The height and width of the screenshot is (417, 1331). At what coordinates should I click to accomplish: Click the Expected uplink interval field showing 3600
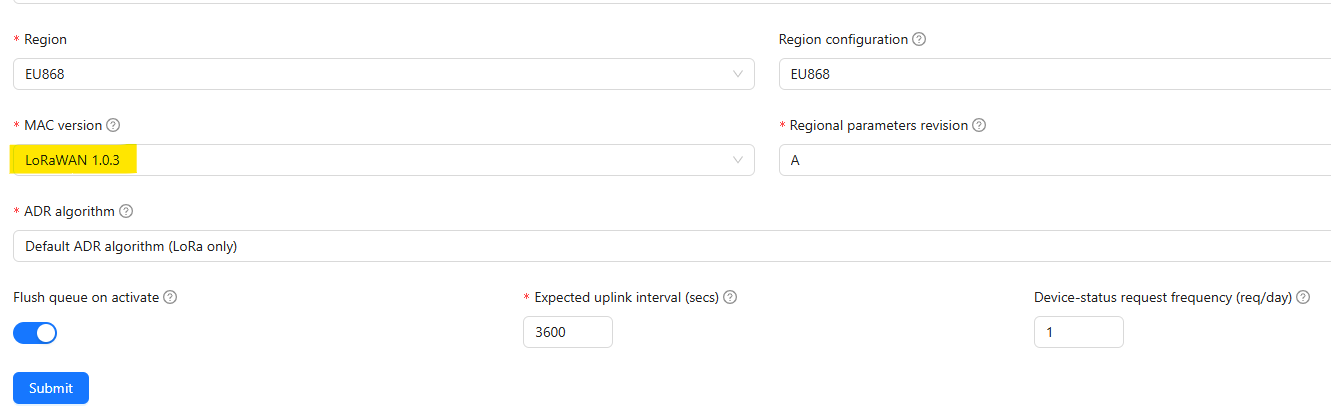coord(567,332)
